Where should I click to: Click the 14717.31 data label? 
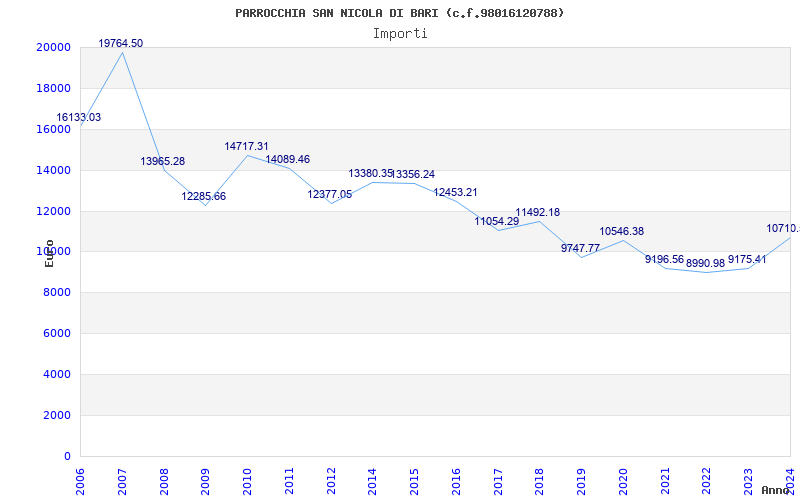246,146
